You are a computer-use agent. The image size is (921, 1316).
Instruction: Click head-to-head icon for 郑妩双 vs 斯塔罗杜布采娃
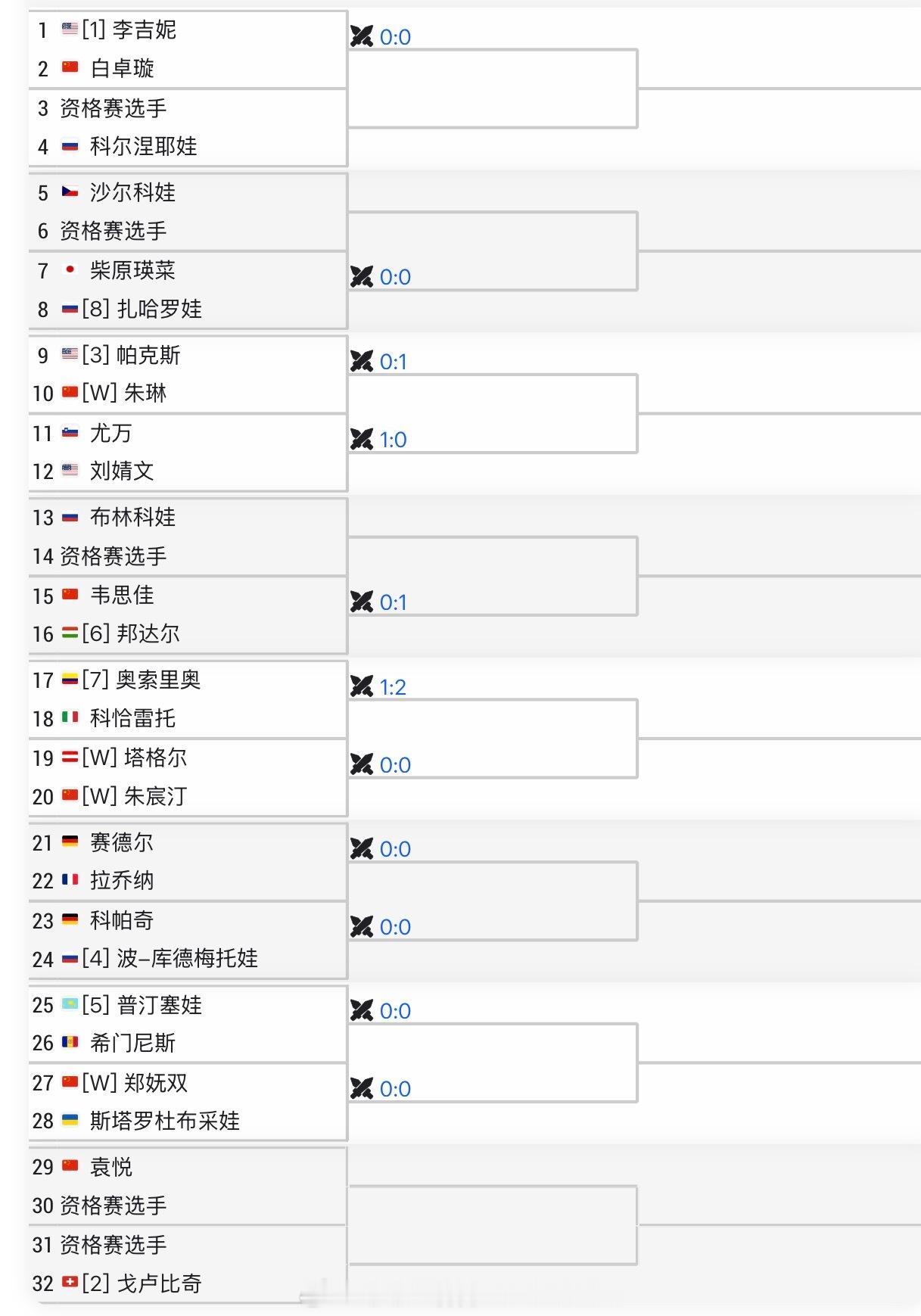(x=362, y=1089)
